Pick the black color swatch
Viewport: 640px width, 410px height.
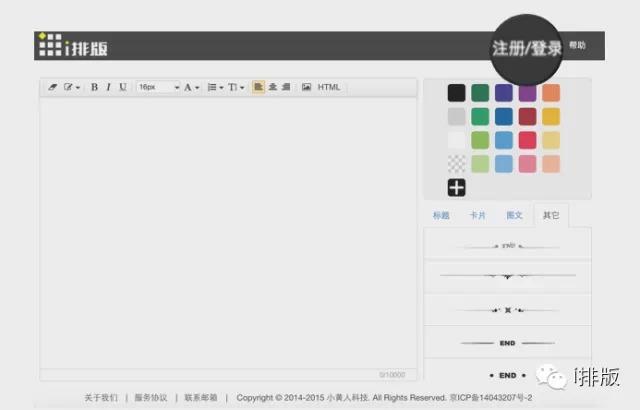tap(456, 93)
